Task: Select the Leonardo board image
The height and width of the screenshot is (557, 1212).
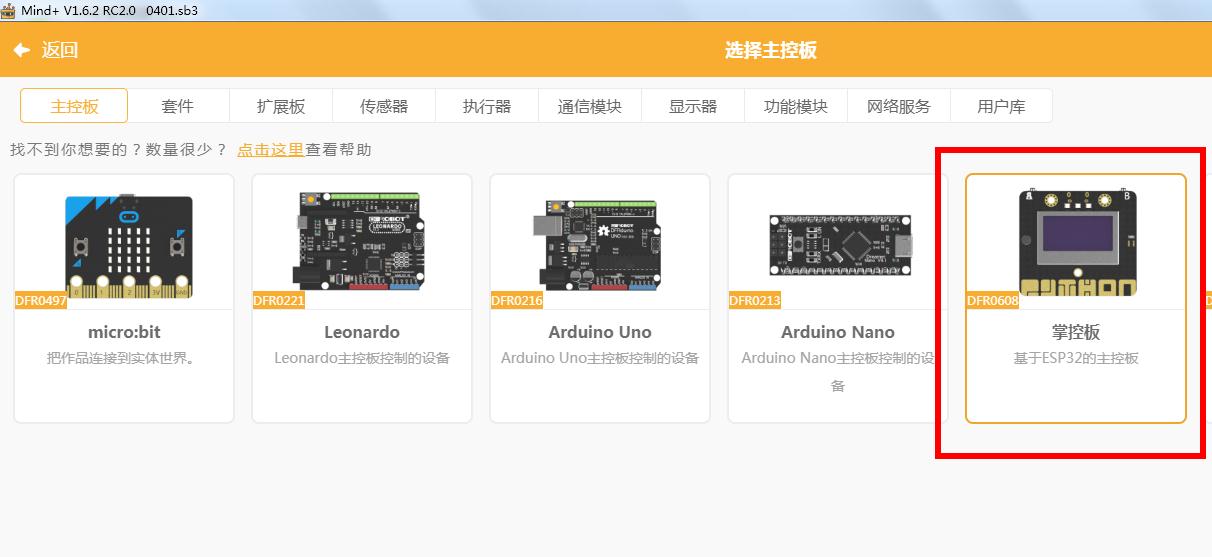Action: (361, 240)
